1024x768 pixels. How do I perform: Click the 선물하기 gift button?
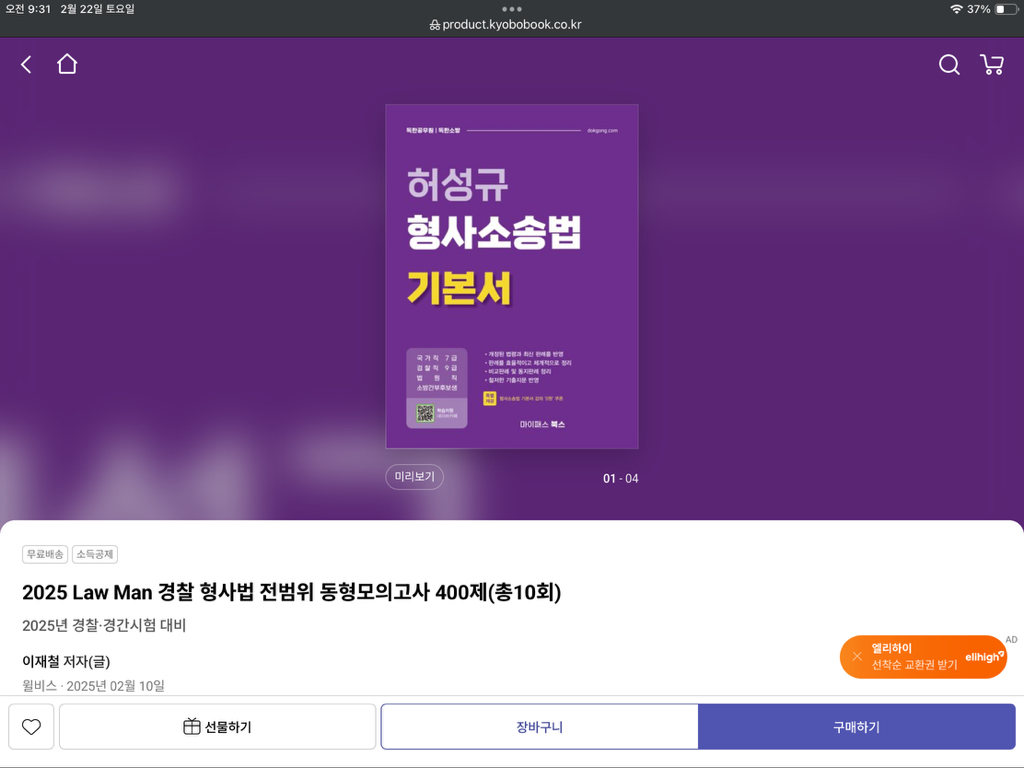pos(217,727)
